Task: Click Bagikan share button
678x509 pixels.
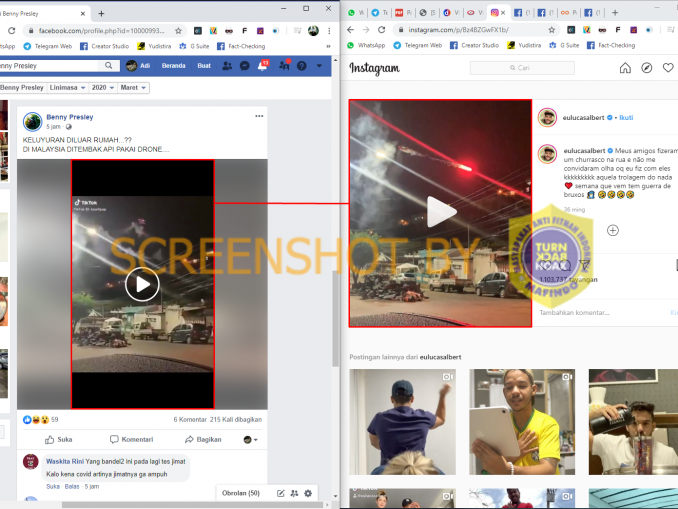Action: [203, 439]
